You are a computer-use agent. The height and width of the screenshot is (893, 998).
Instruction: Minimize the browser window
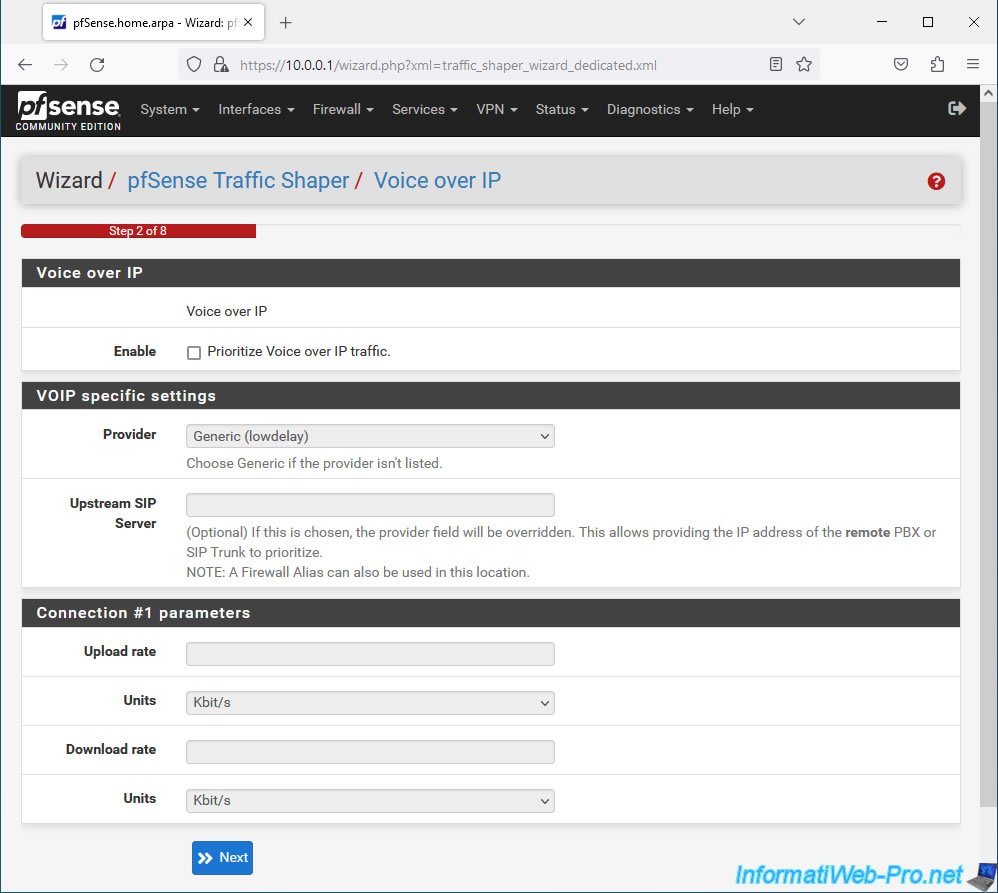click(882, 22)
